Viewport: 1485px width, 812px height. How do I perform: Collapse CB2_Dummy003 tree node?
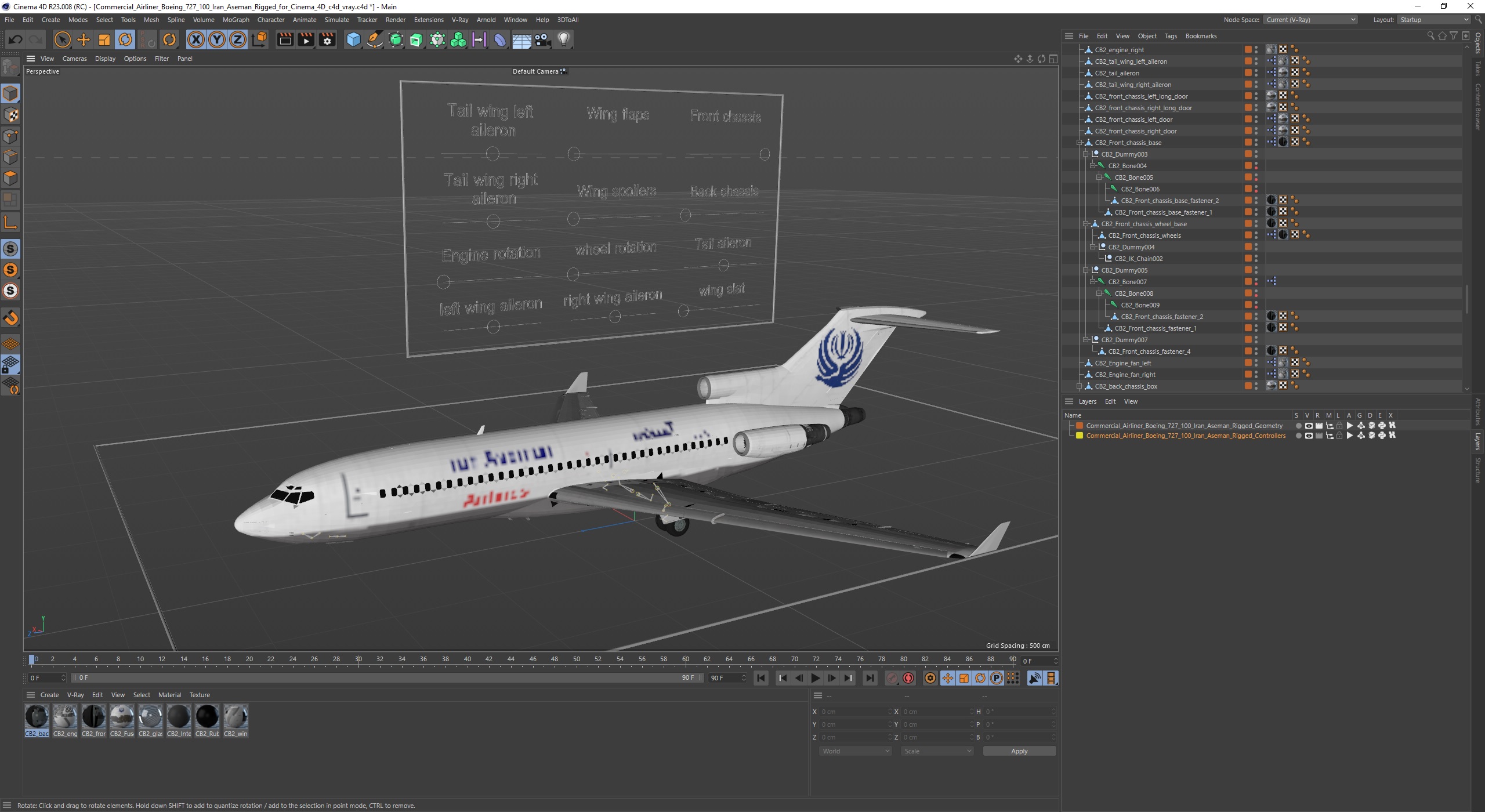1085,154
